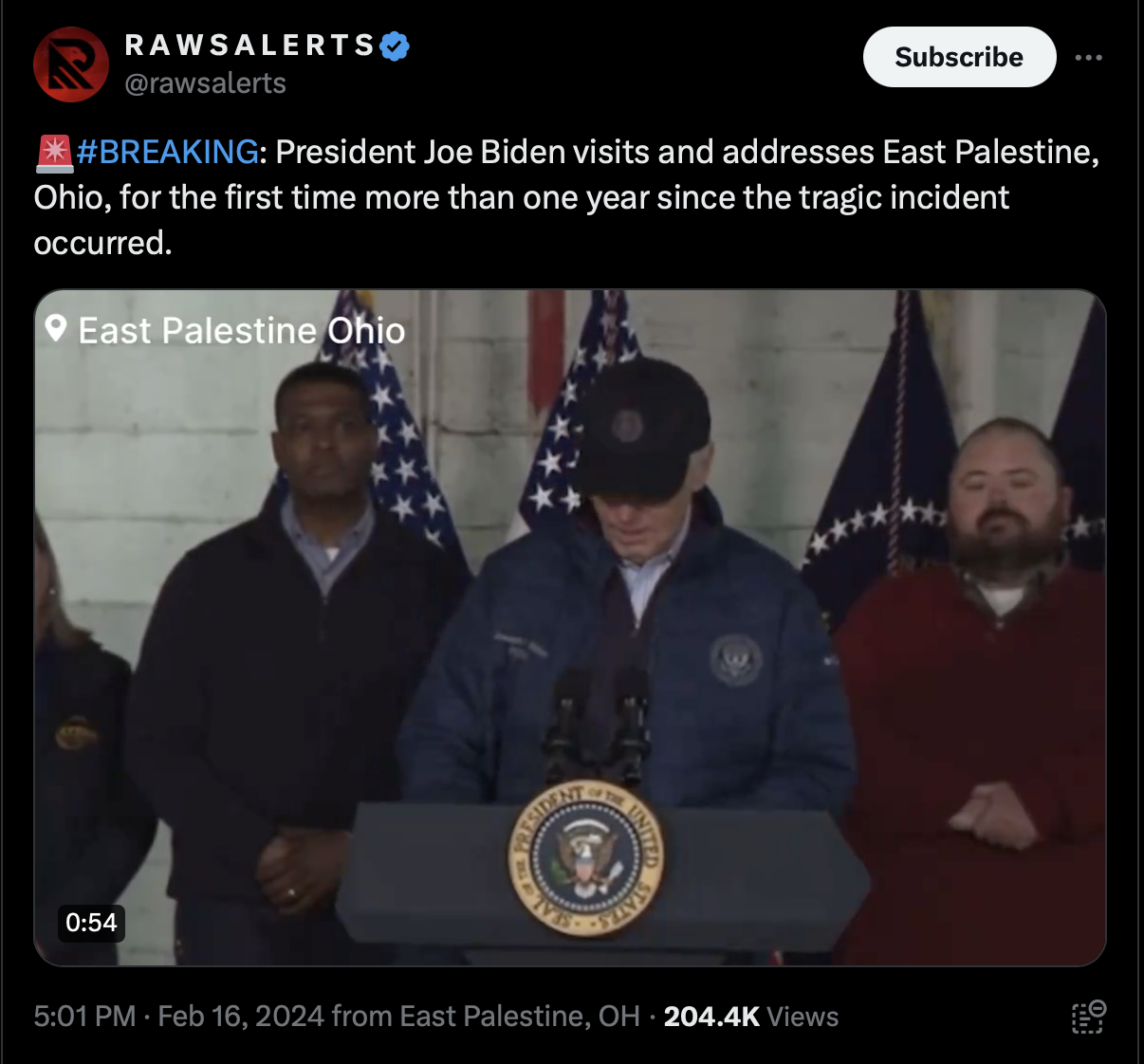Open the #BREAKING hashtag

point(168,152)
